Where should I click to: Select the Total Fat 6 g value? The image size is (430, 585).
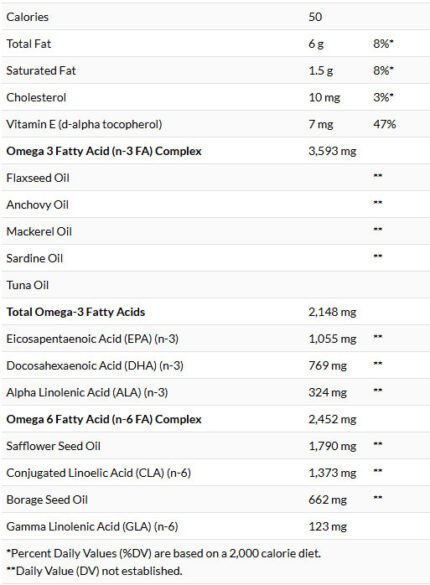pyautogui.click(x=316, y=44)
